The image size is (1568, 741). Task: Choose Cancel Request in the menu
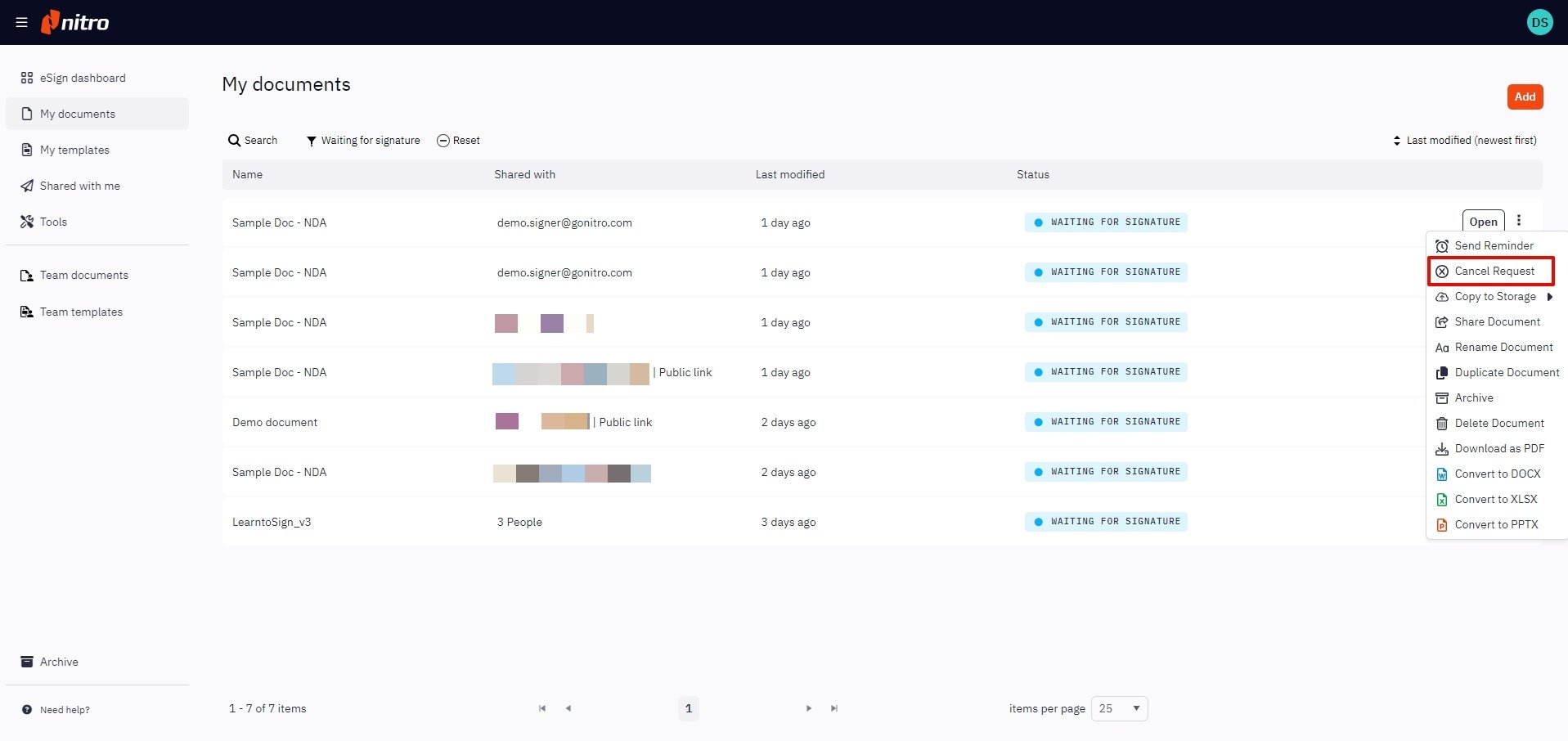1494,271
